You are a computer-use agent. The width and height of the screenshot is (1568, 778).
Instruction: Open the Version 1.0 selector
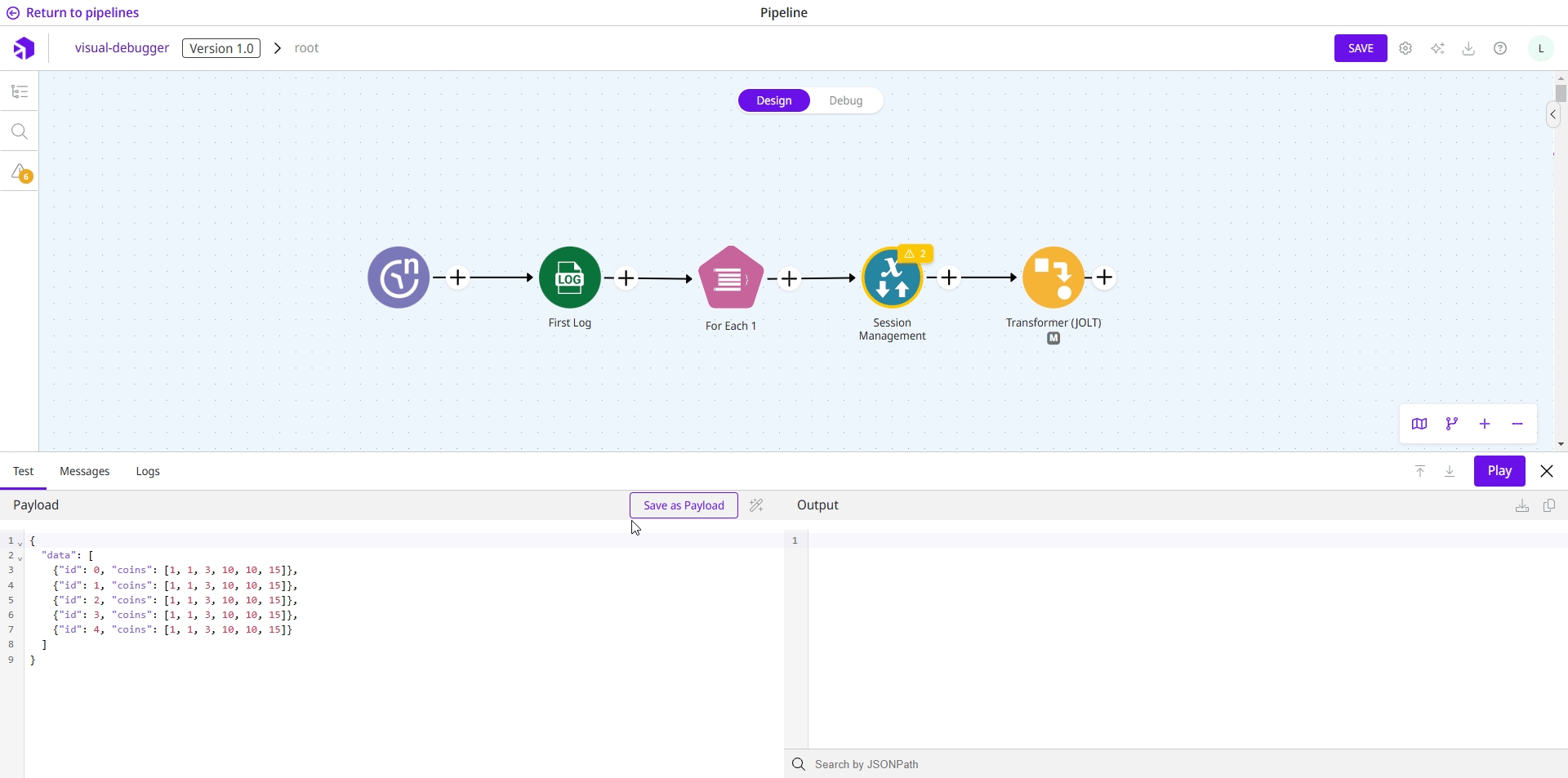221,48
